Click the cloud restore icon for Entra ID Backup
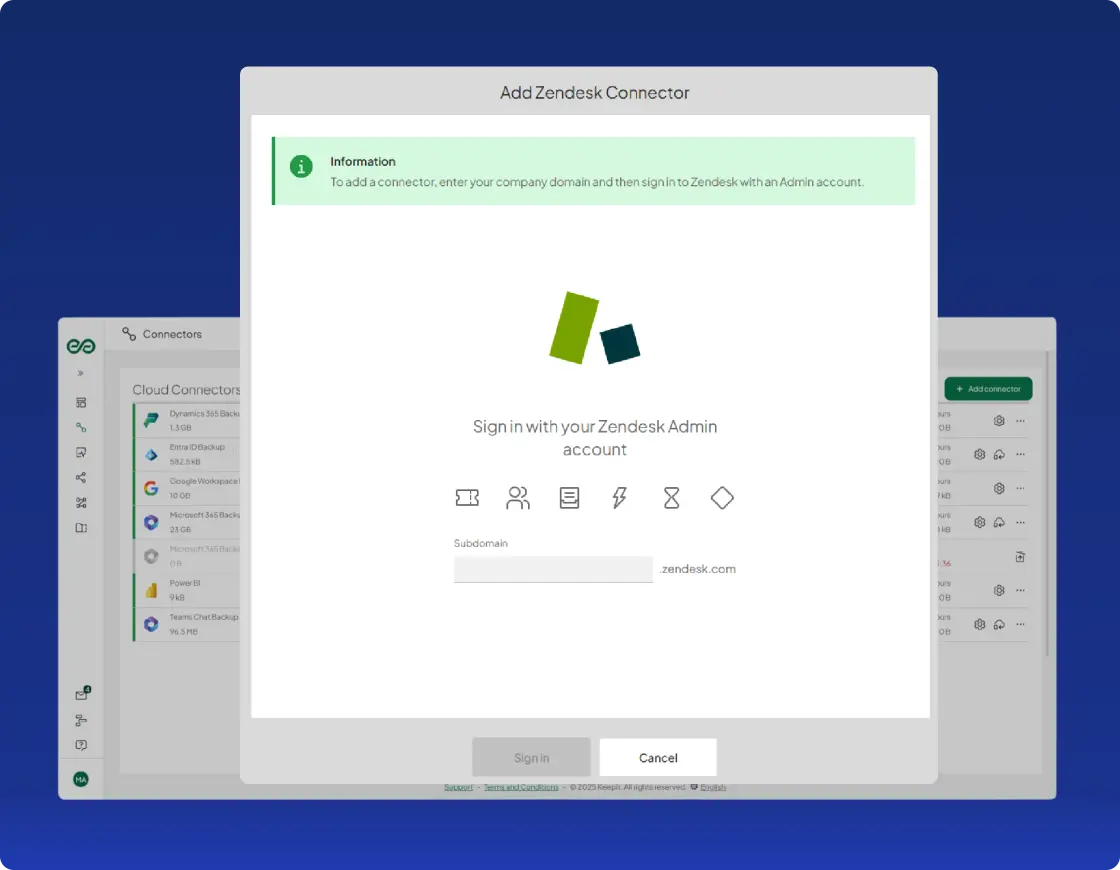The height and width of the screenshot is (870, 1120). pos(999,454)
